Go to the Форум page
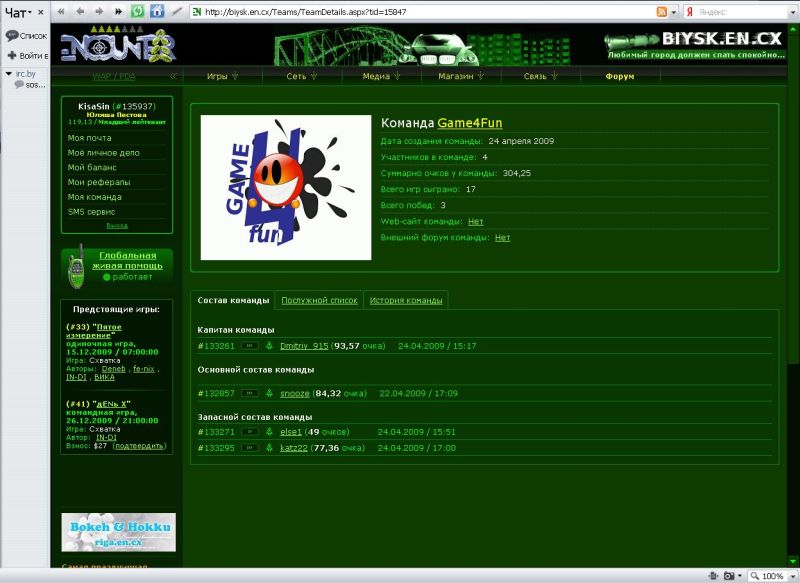 [x=620, y=76]
